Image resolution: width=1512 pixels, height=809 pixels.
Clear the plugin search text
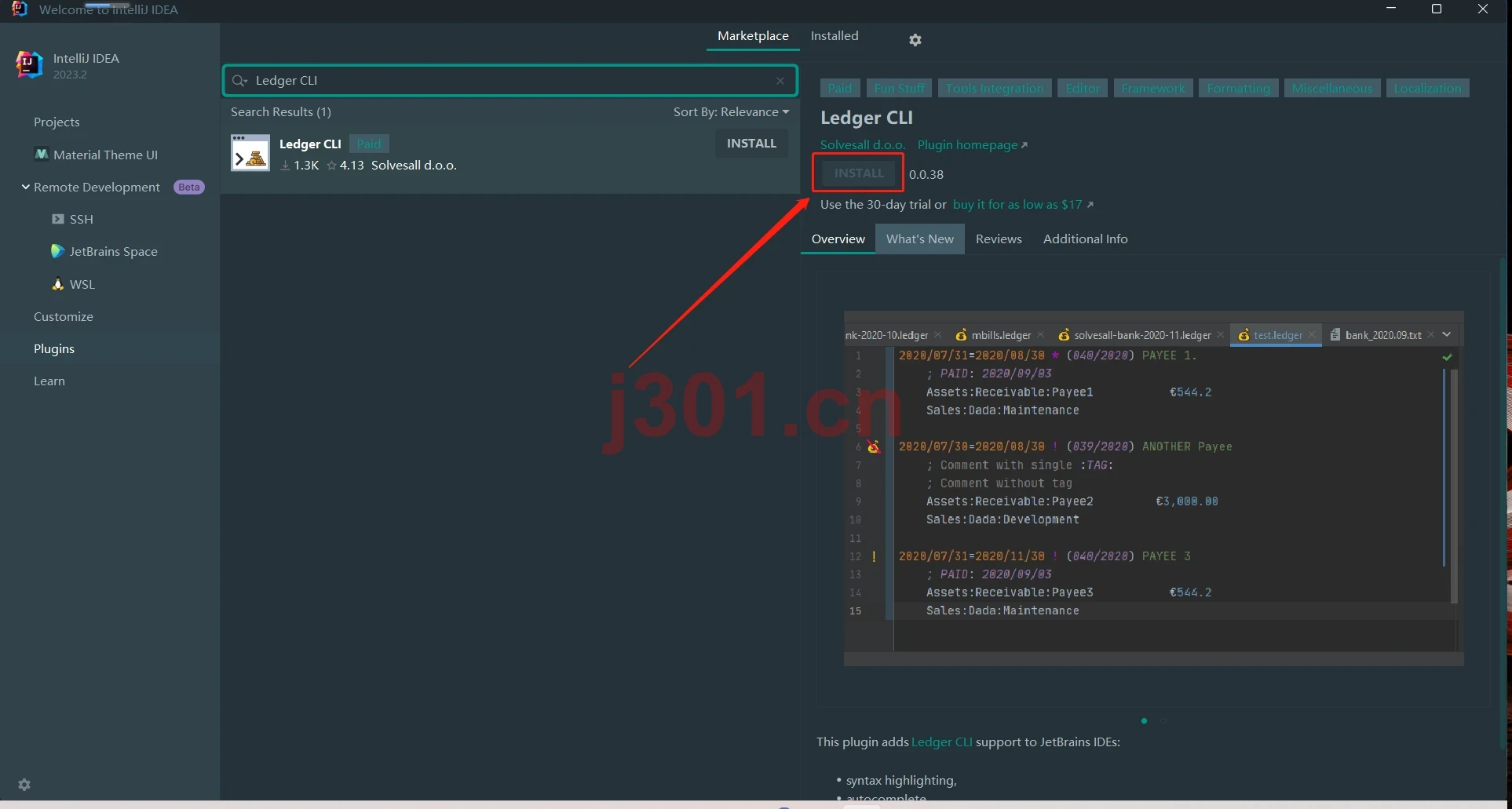[780, 81]
